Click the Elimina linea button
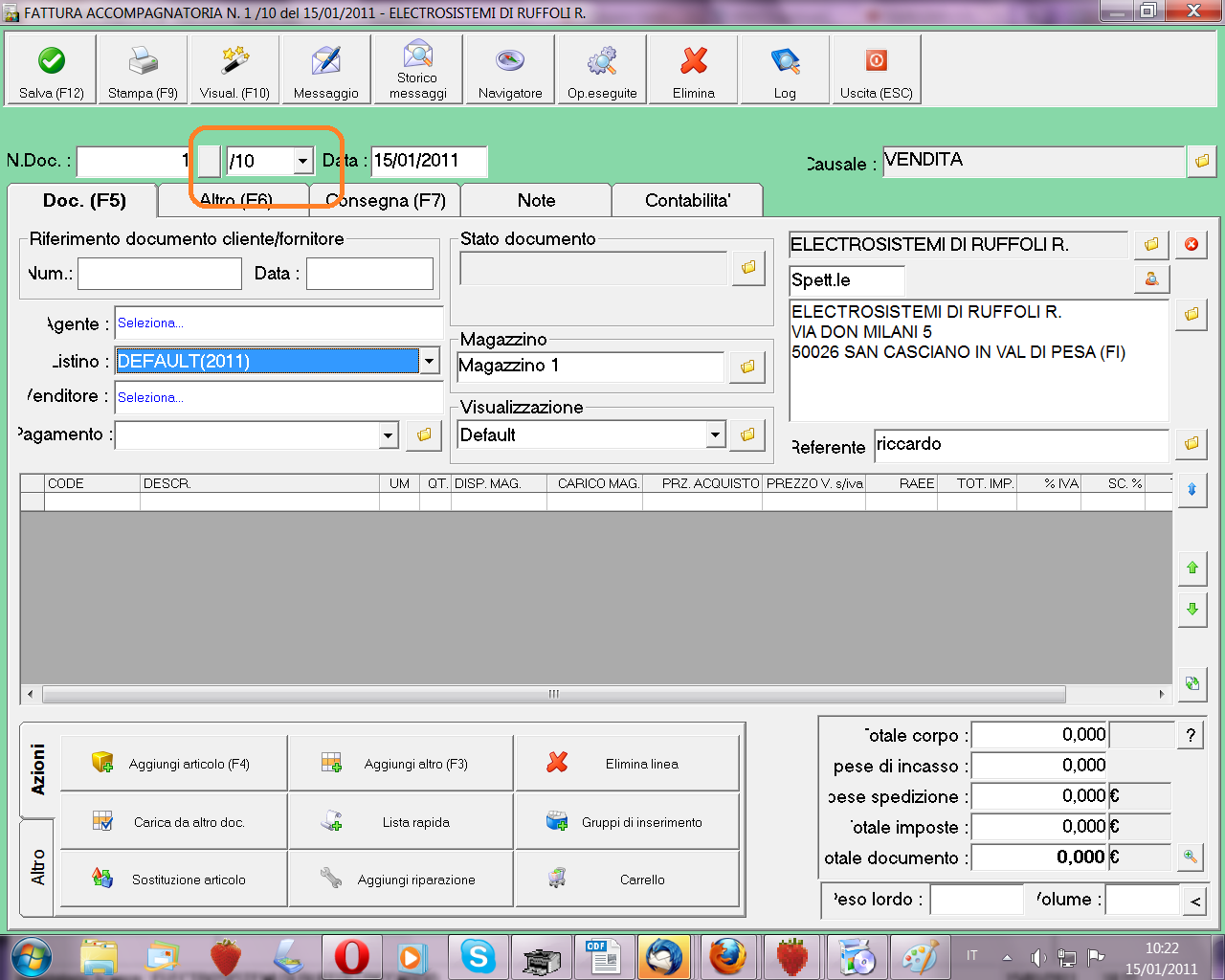1225x980 pixels. pyautogui.click(x=627, y=764)
